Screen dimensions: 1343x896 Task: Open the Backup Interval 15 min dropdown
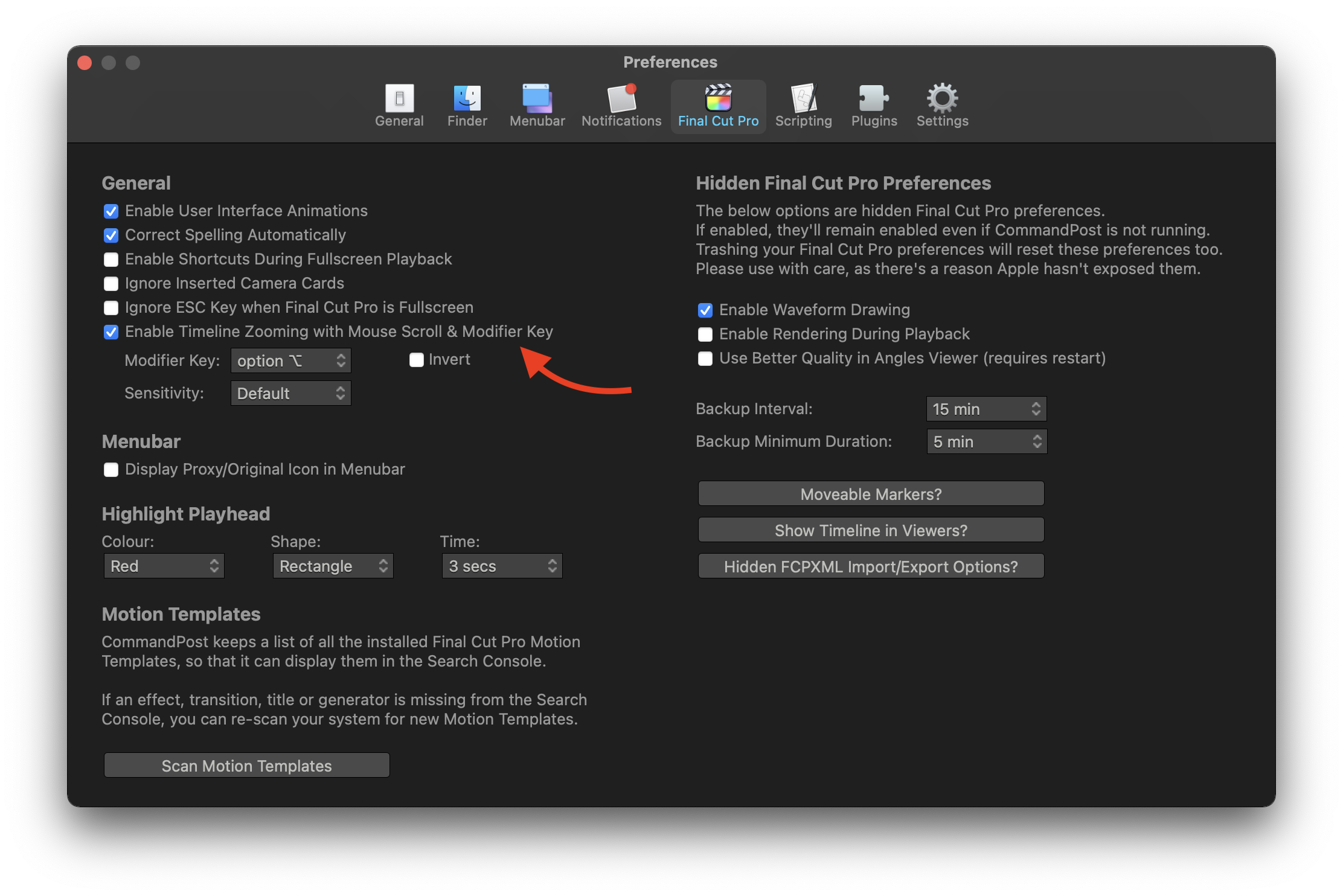(986, 409)
